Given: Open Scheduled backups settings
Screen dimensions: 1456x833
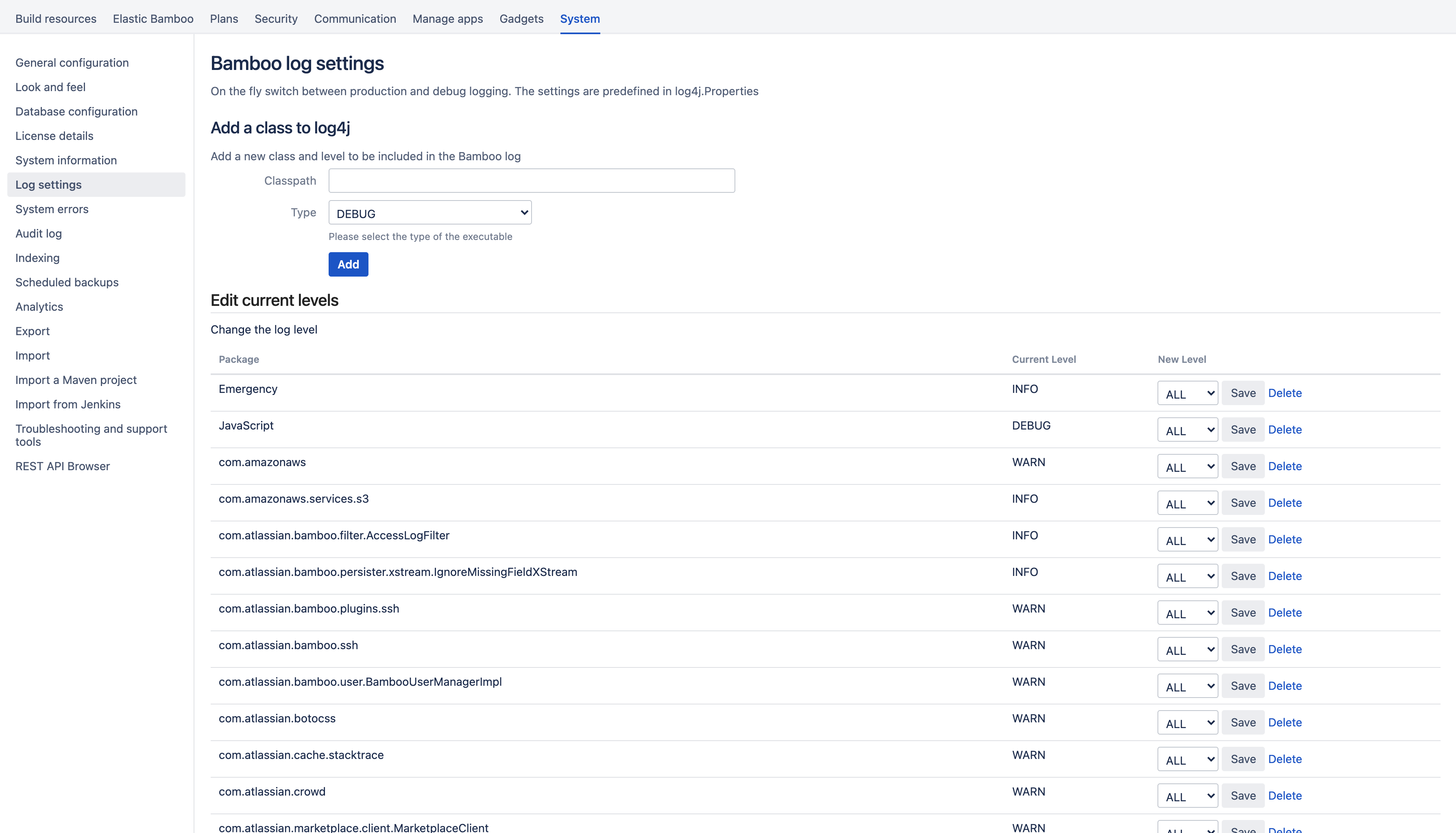Looking at the screenshot, I should (66, 282).
